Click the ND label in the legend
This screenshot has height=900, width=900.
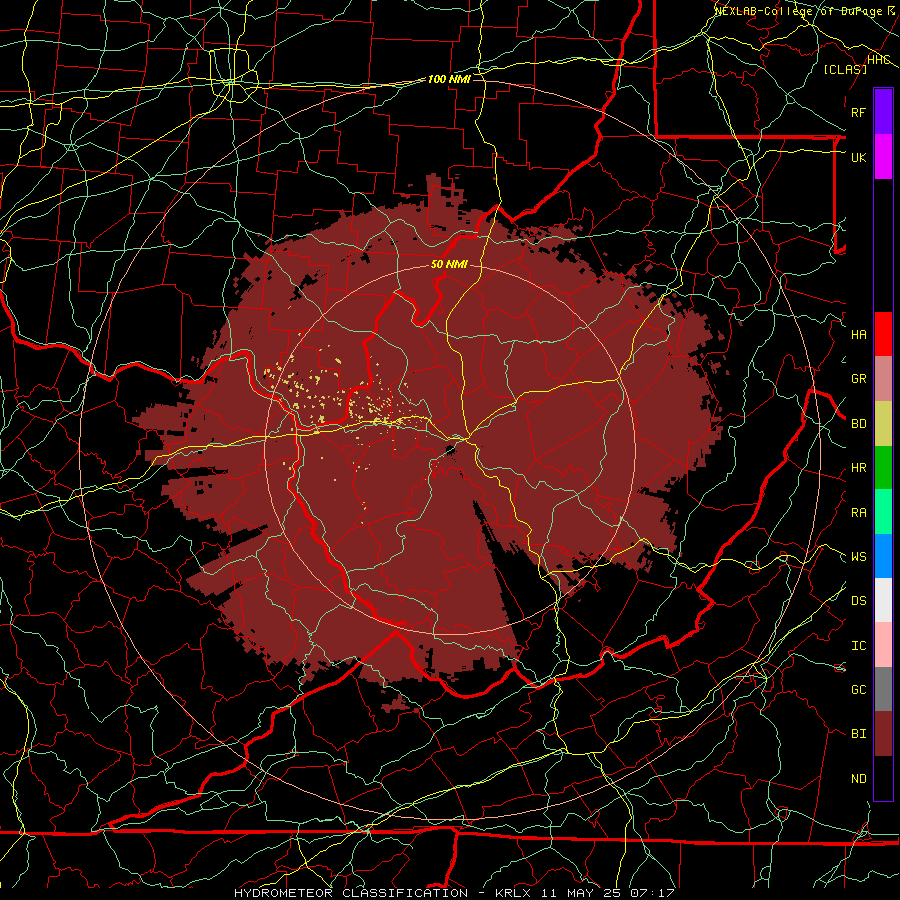[x=858, y=779]
